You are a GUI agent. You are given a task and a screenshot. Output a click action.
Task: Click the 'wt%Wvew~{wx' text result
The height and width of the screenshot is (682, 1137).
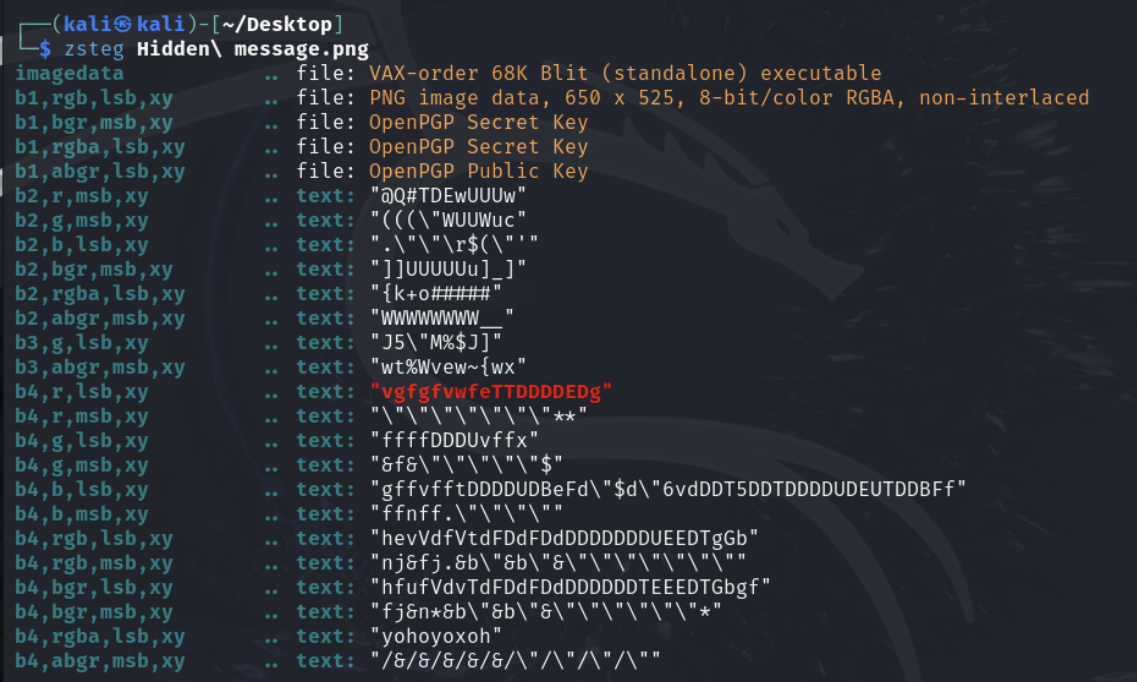pyautogui.click(x=447, y=367)
